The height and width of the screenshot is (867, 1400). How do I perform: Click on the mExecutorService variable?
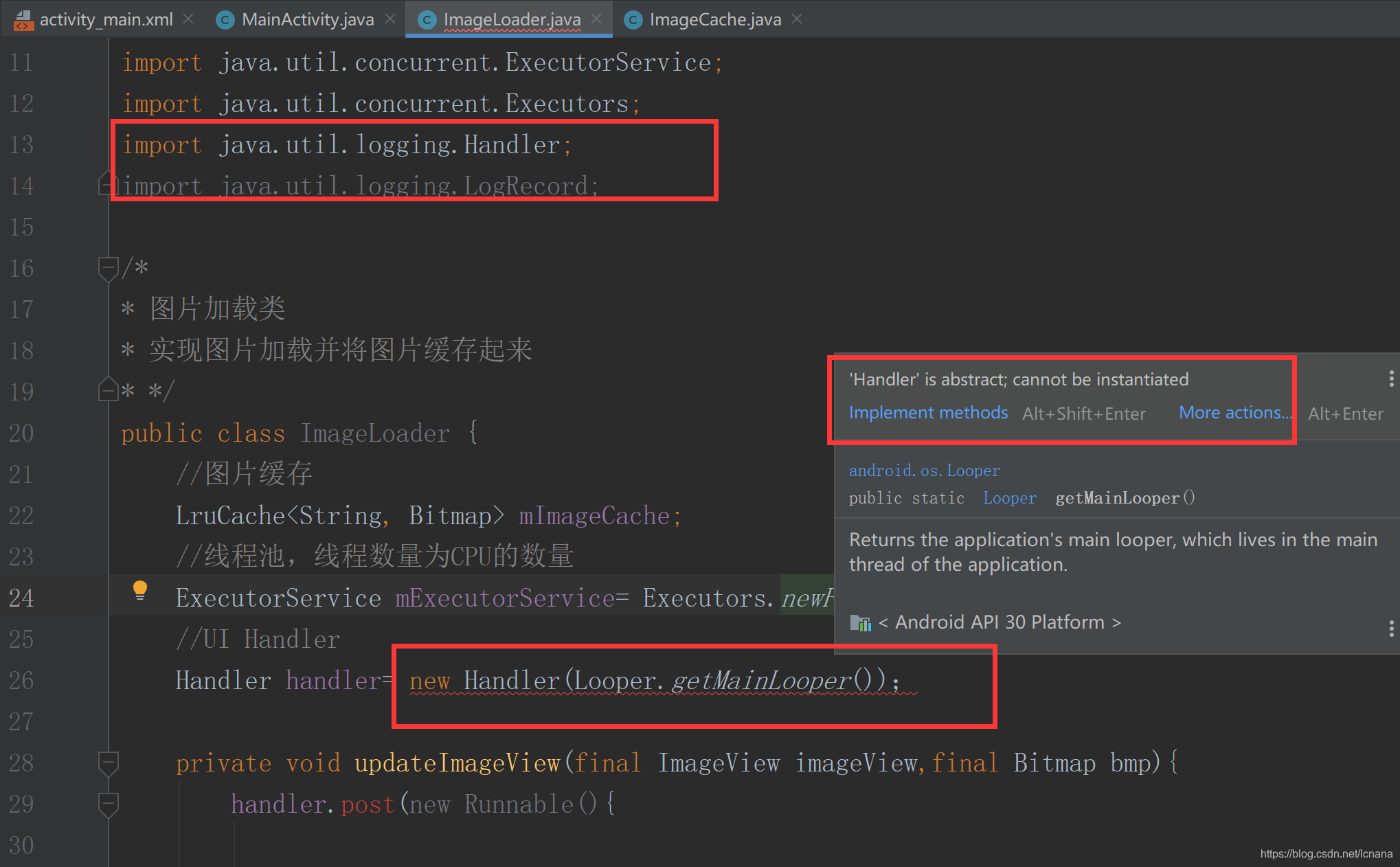point(505,598)
